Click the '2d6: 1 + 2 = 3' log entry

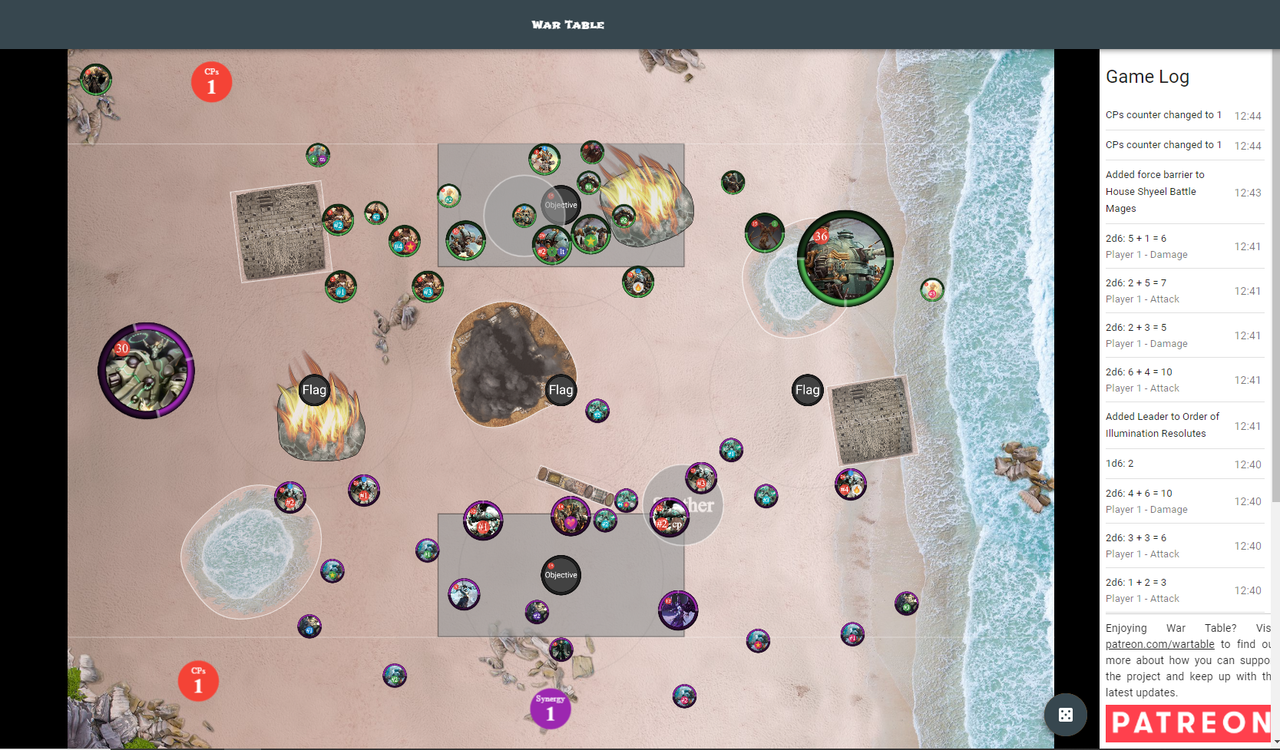click(1184, 590)
